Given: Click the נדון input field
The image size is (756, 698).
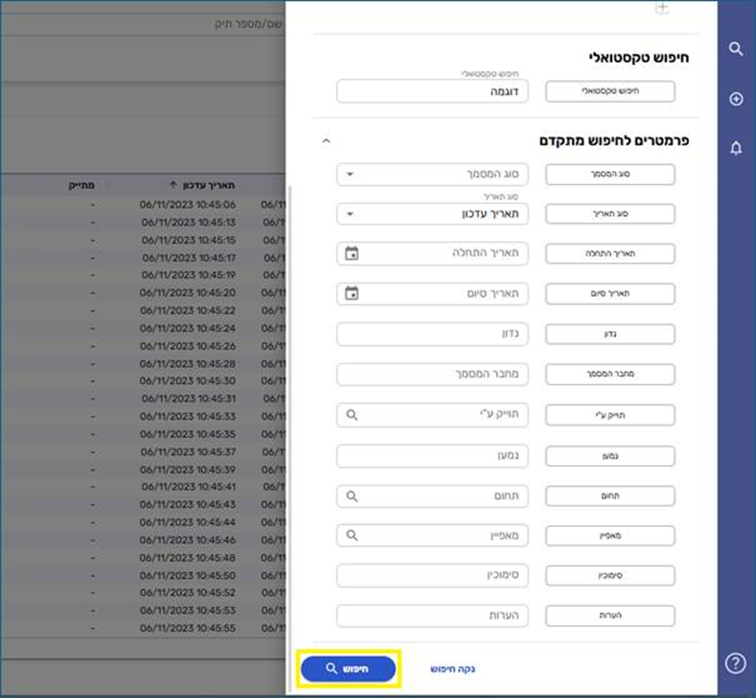Looking at the screenshot, I should coord(431,334).
